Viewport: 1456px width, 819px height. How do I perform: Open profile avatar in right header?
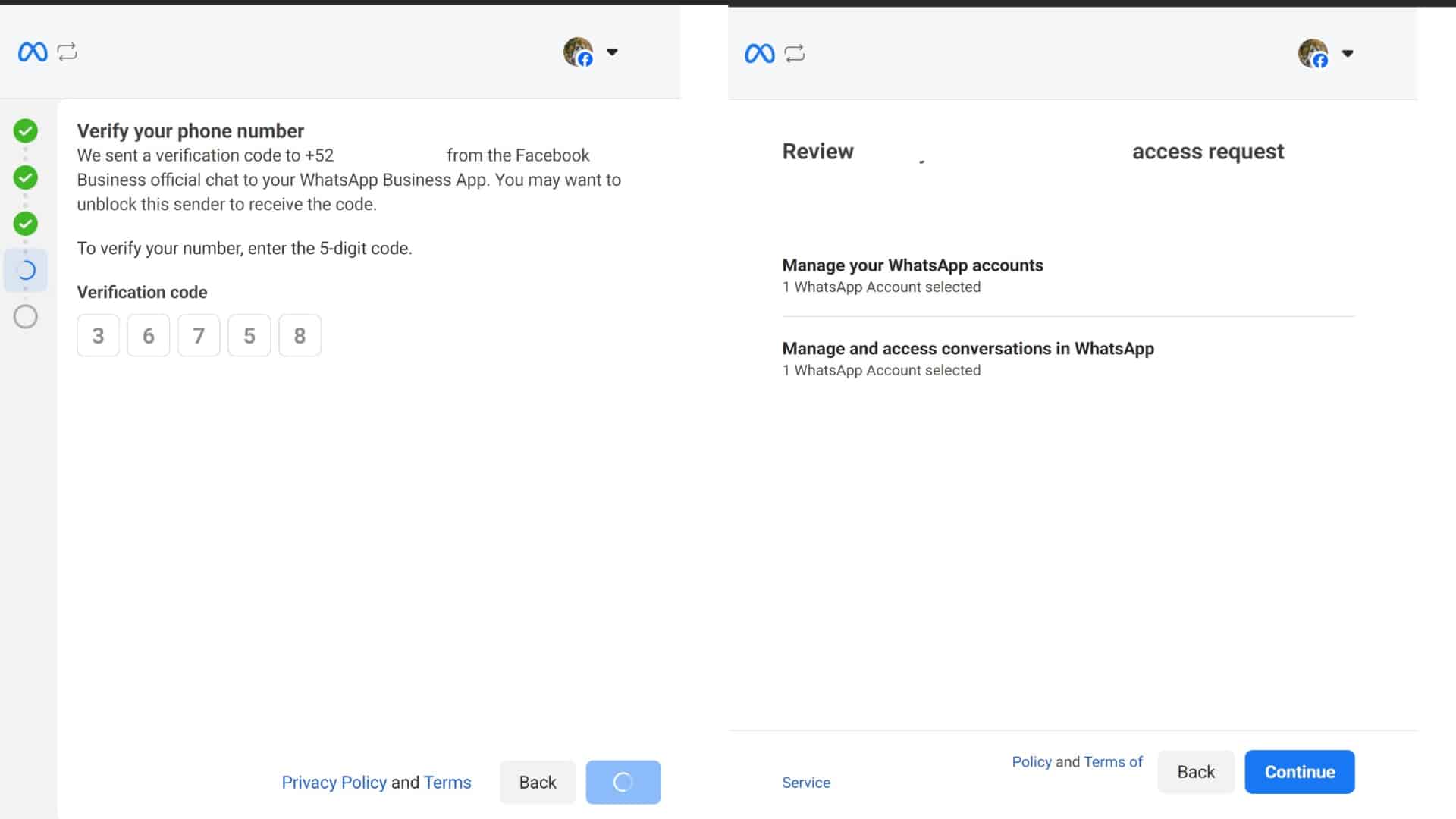(x=1313, y=54)
